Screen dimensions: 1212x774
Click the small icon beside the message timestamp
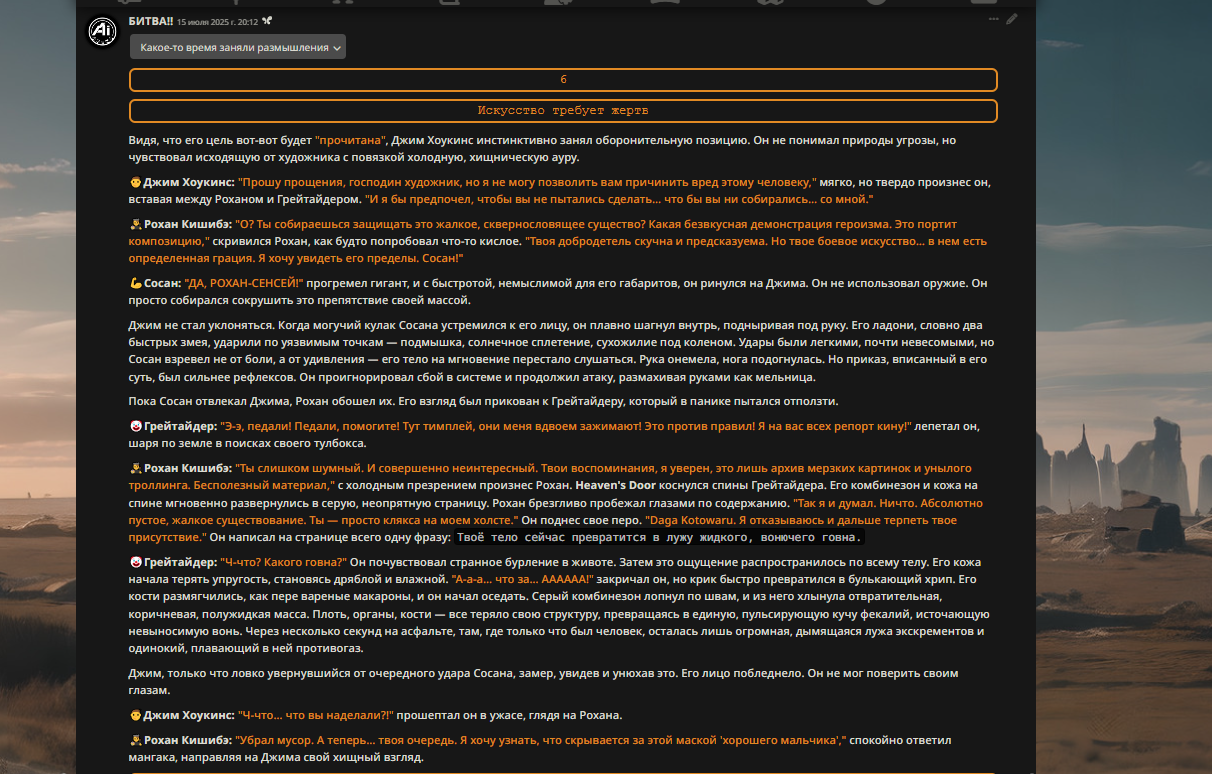(x=267, y=21)
